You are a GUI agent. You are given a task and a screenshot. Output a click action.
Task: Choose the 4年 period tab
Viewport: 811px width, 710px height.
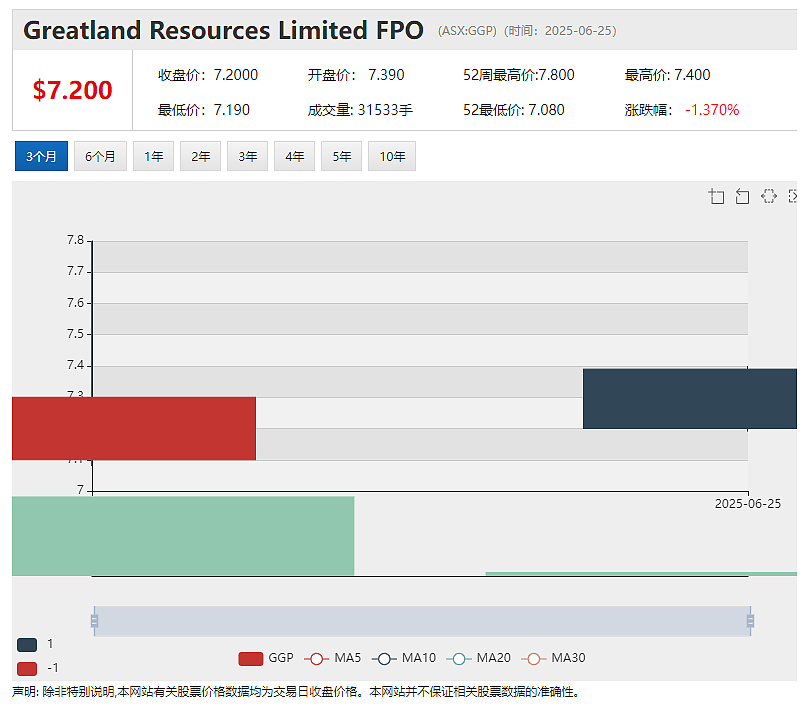click(x=295, y=156)
